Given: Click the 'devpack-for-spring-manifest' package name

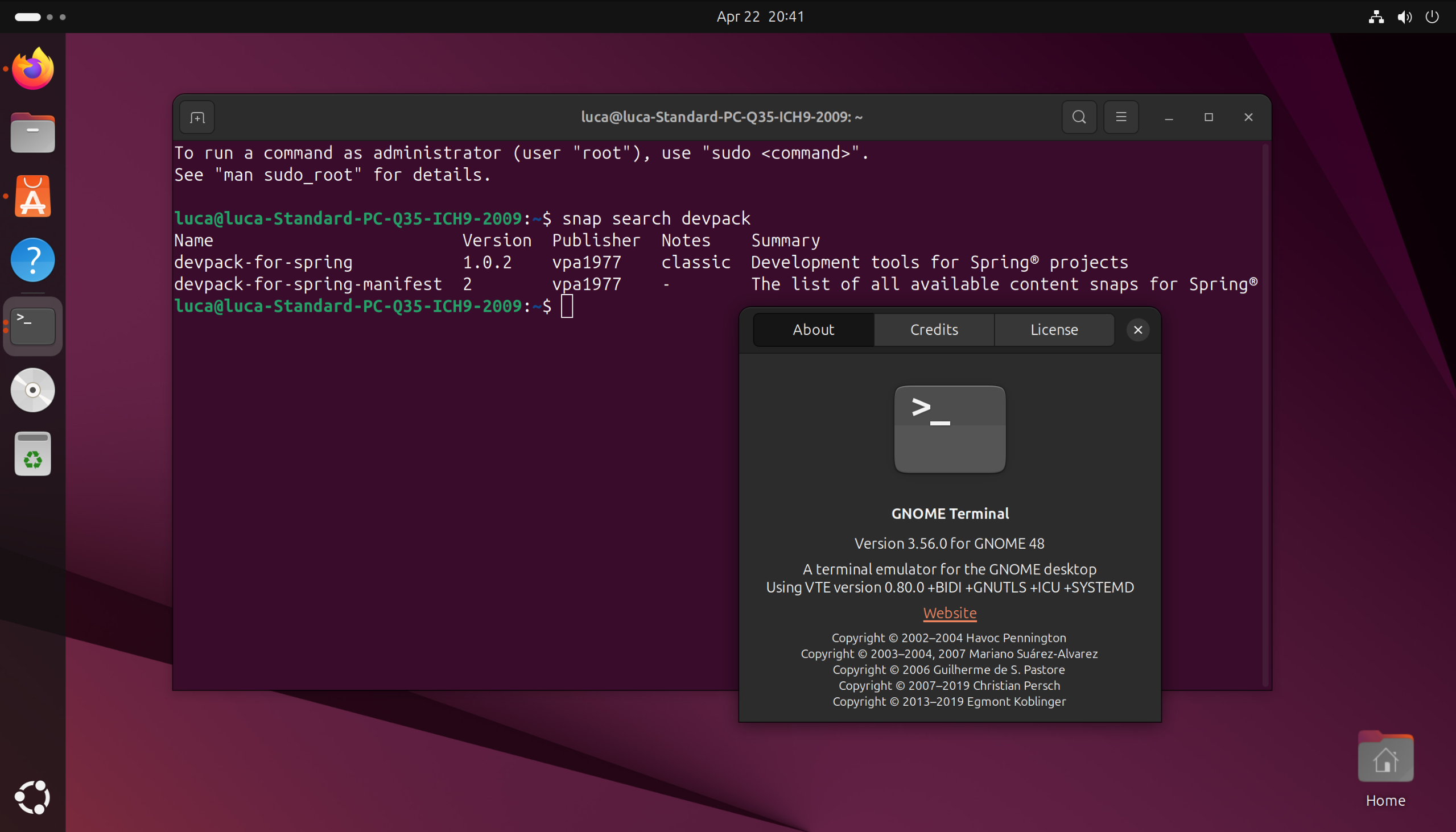Looking at the screenshot, I should pyautogui.click(x=308, y=284).
